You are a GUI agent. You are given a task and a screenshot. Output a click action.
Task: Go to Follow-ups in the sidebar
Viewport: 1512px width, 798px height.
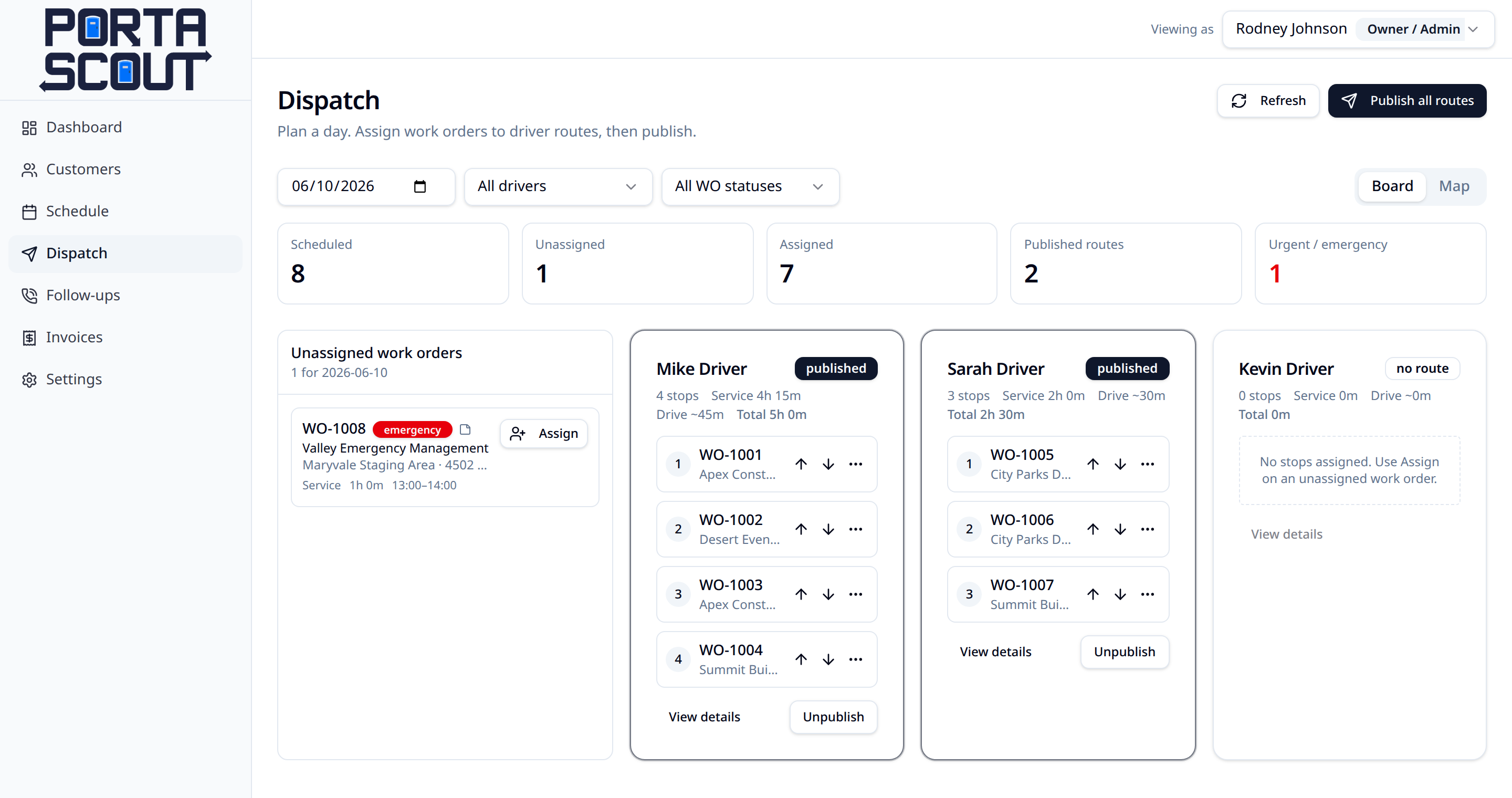point(83,295)
